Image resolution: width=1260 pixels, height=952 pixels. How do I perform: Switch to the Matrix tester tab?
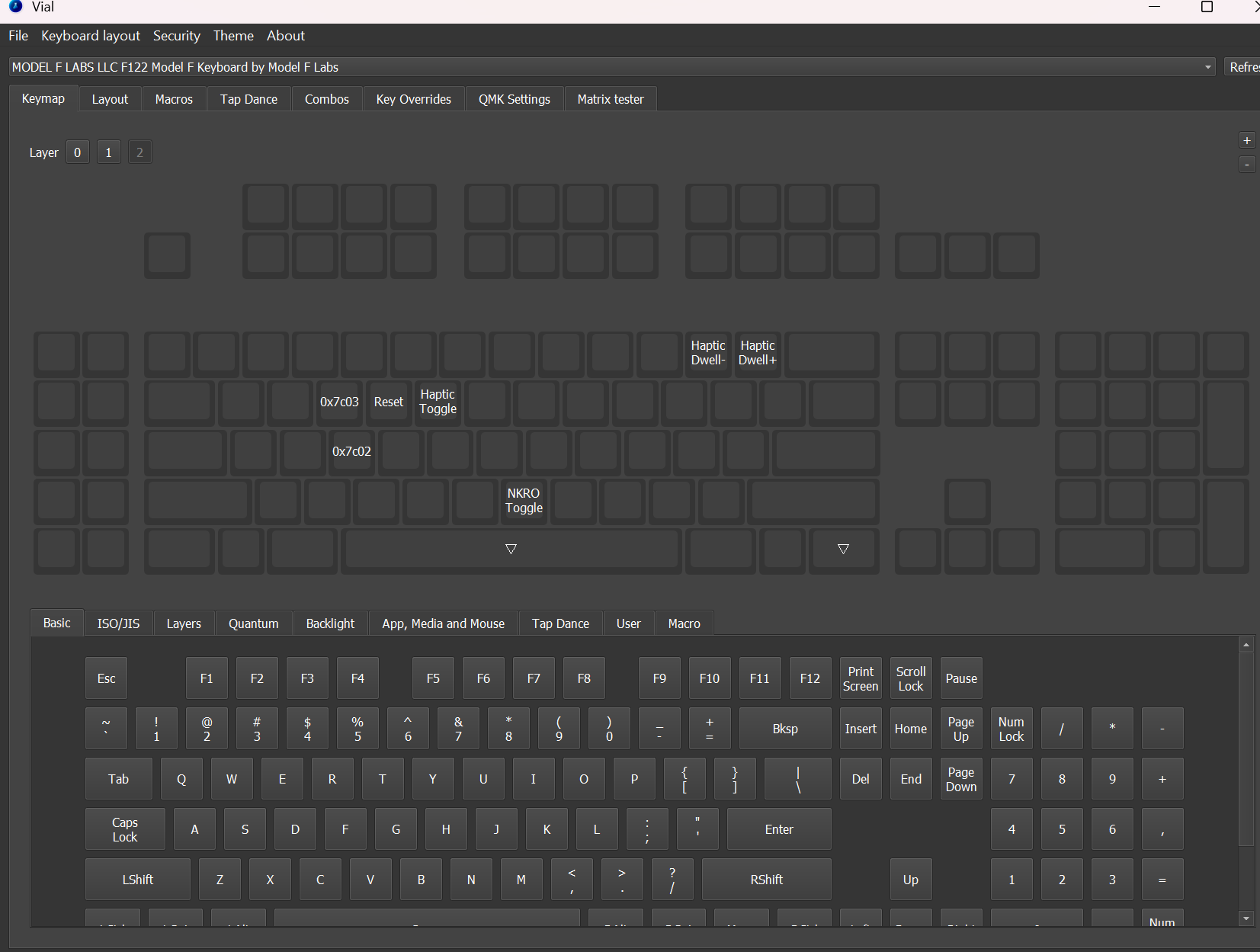point(610,98)
